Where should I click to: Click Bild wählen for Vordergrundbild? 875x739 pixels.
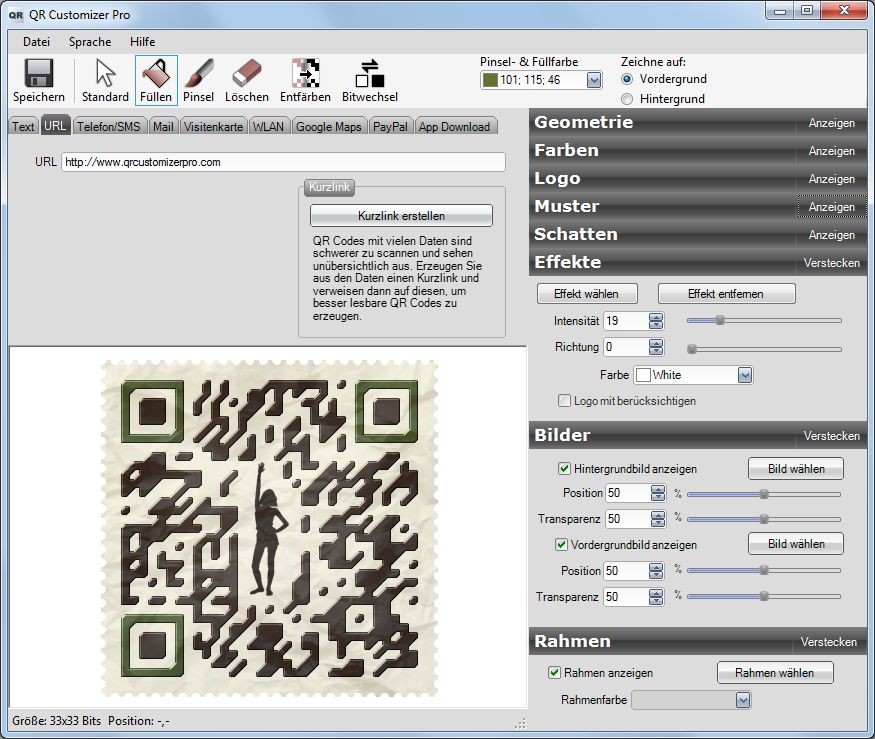[x=796, y=544]
